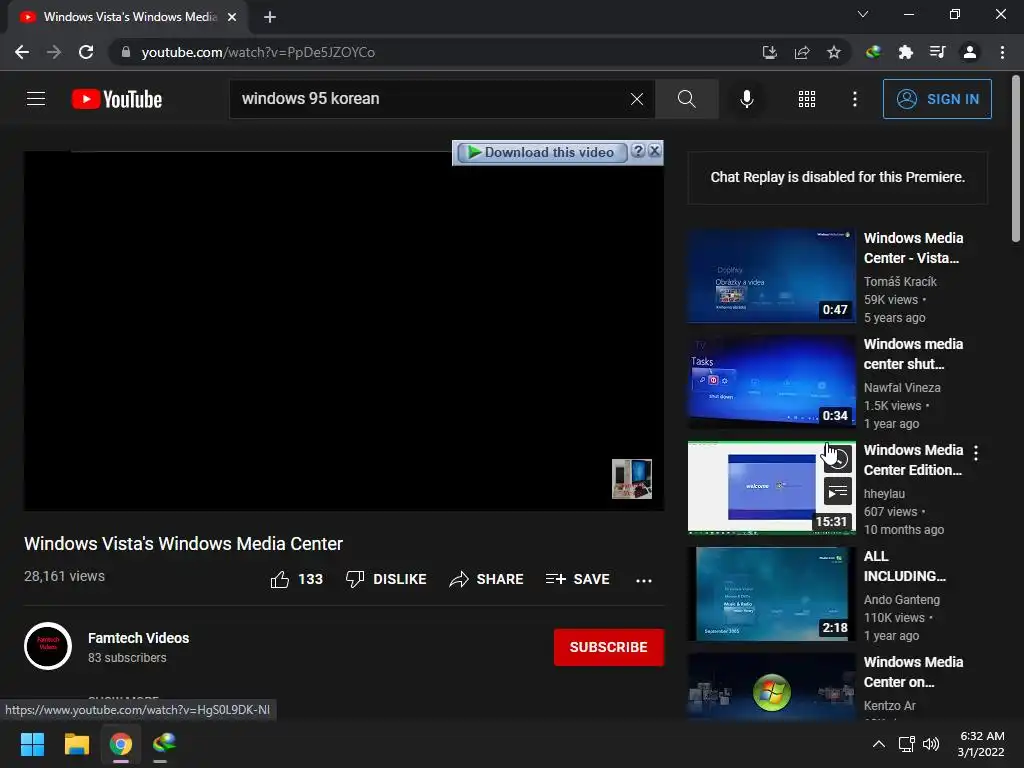Click Download this video button

tap(541, 153)
